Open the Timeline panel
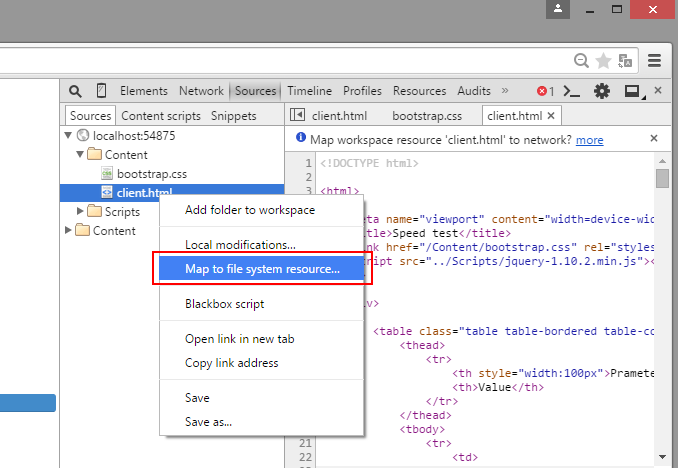678x468 pixels. pyautogui.click(x=310, y=91)
